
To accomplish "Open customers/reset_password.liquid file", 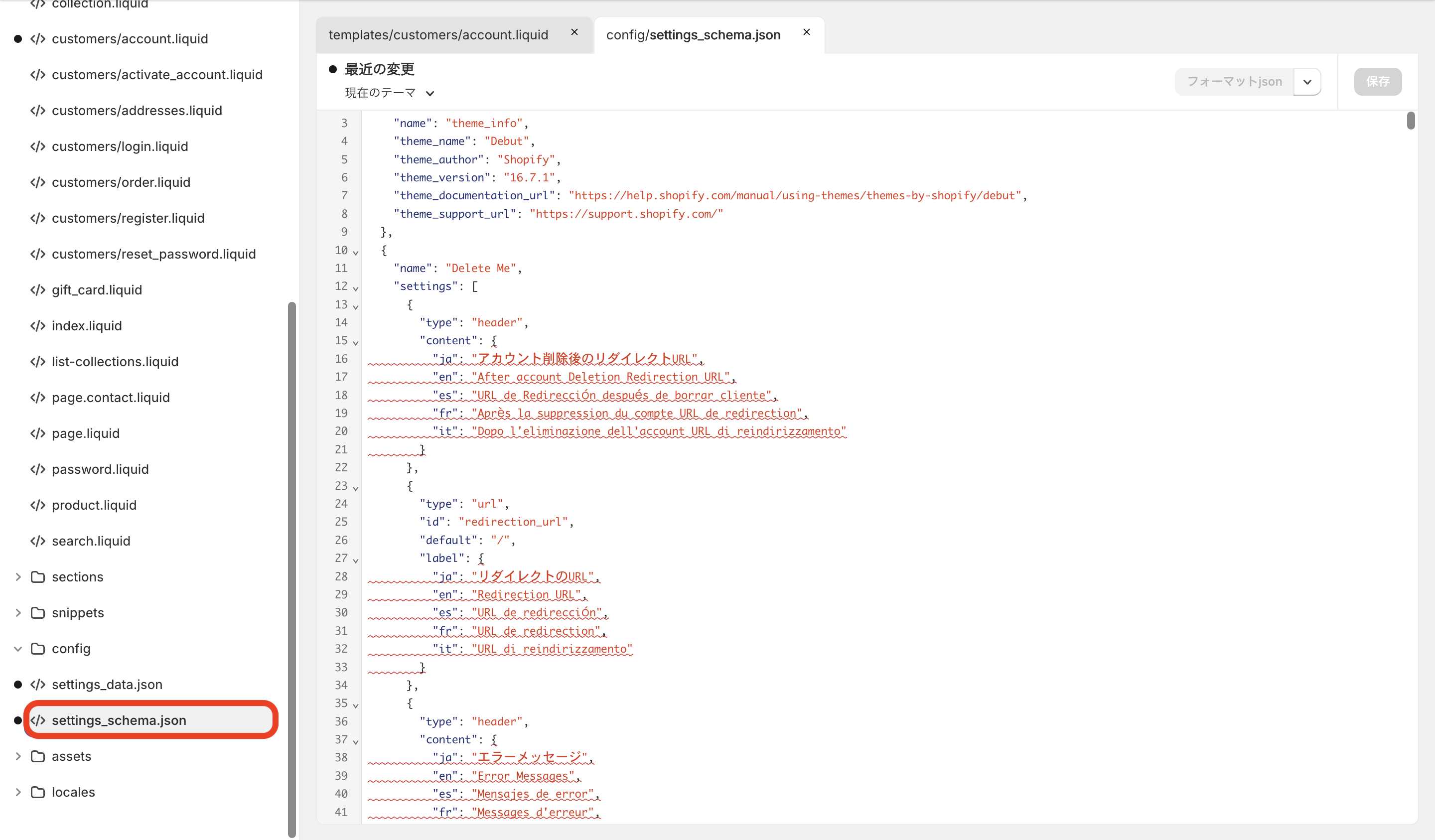I will (x=154, y=254).
